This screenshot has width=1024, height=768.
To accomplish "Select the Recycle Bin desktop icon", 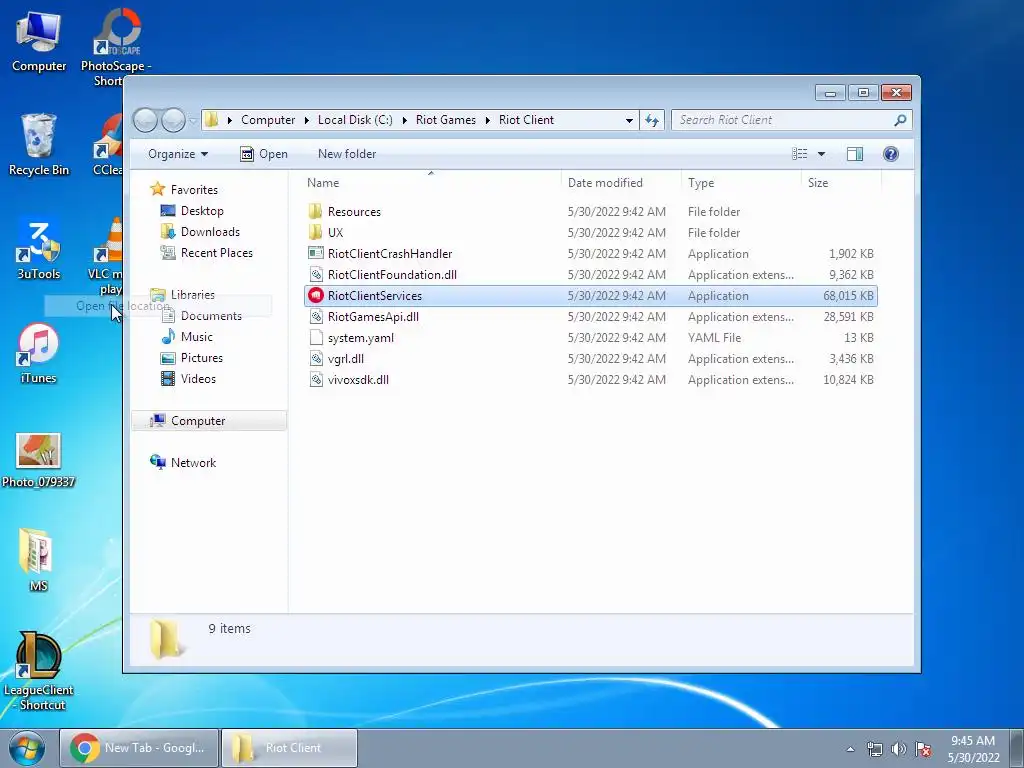I will pyautogui.click(x=39, y=145).
